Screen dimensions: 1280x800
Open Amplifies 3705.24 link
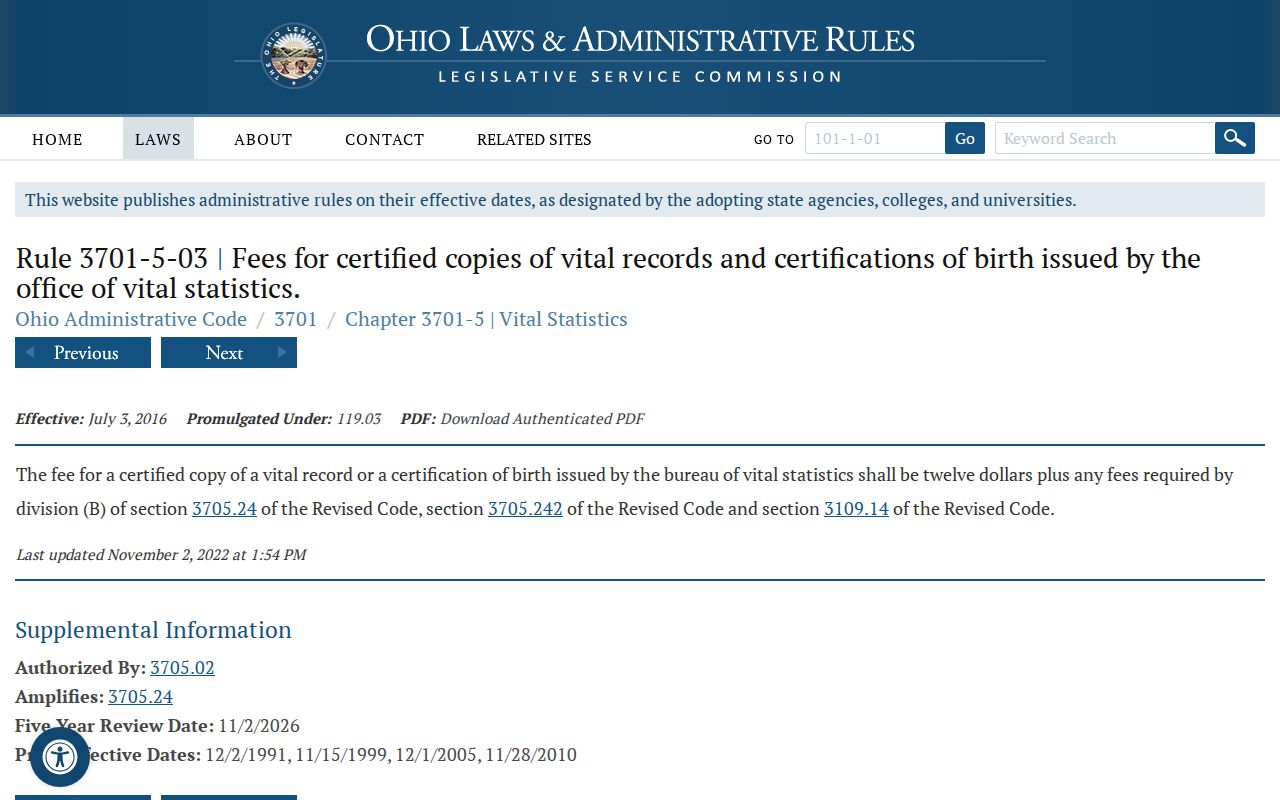coord(140,696)
